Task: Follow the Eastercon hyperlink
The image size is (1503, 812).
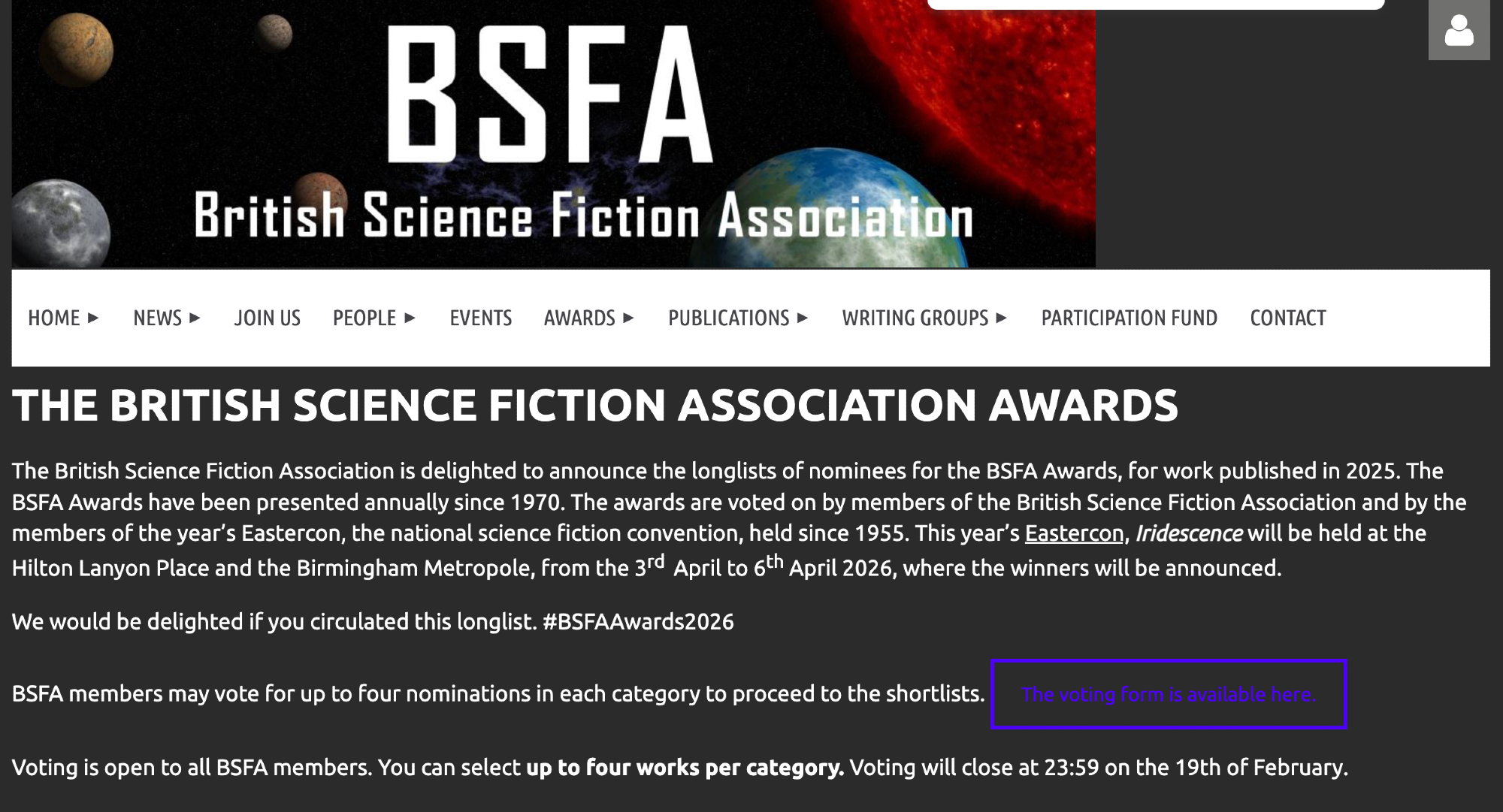Action: (x=1074, y=533)
